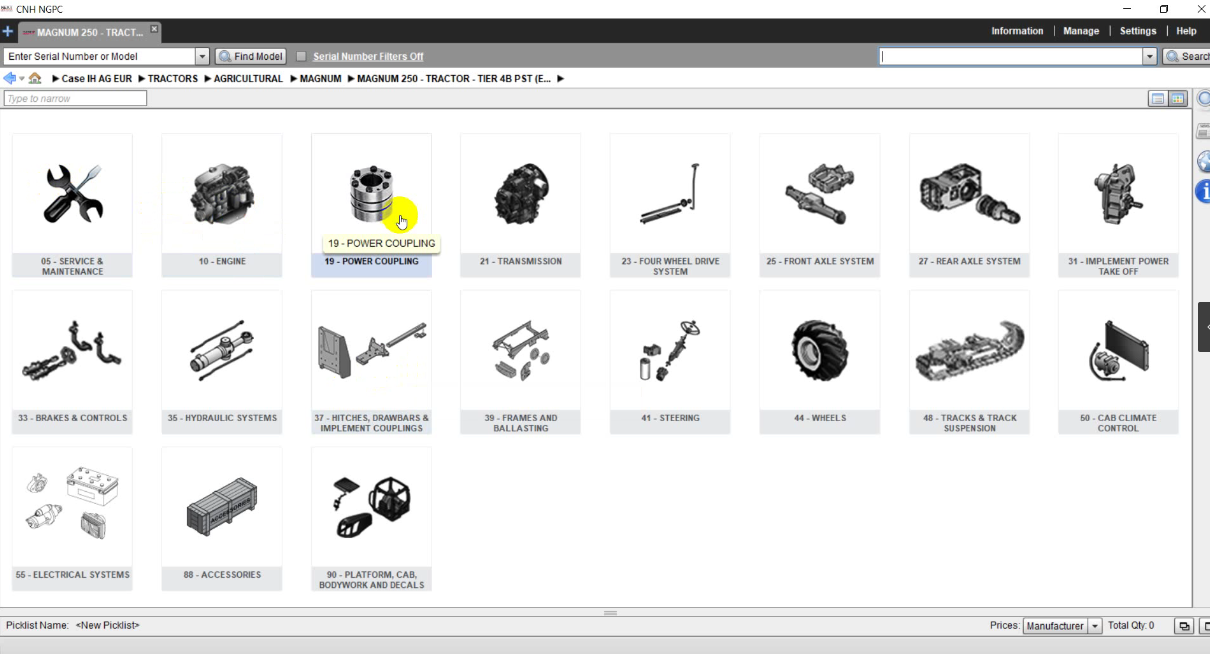Go back with the blue arrow icon
Screen dimensions: 1210x654
(10, 78)
